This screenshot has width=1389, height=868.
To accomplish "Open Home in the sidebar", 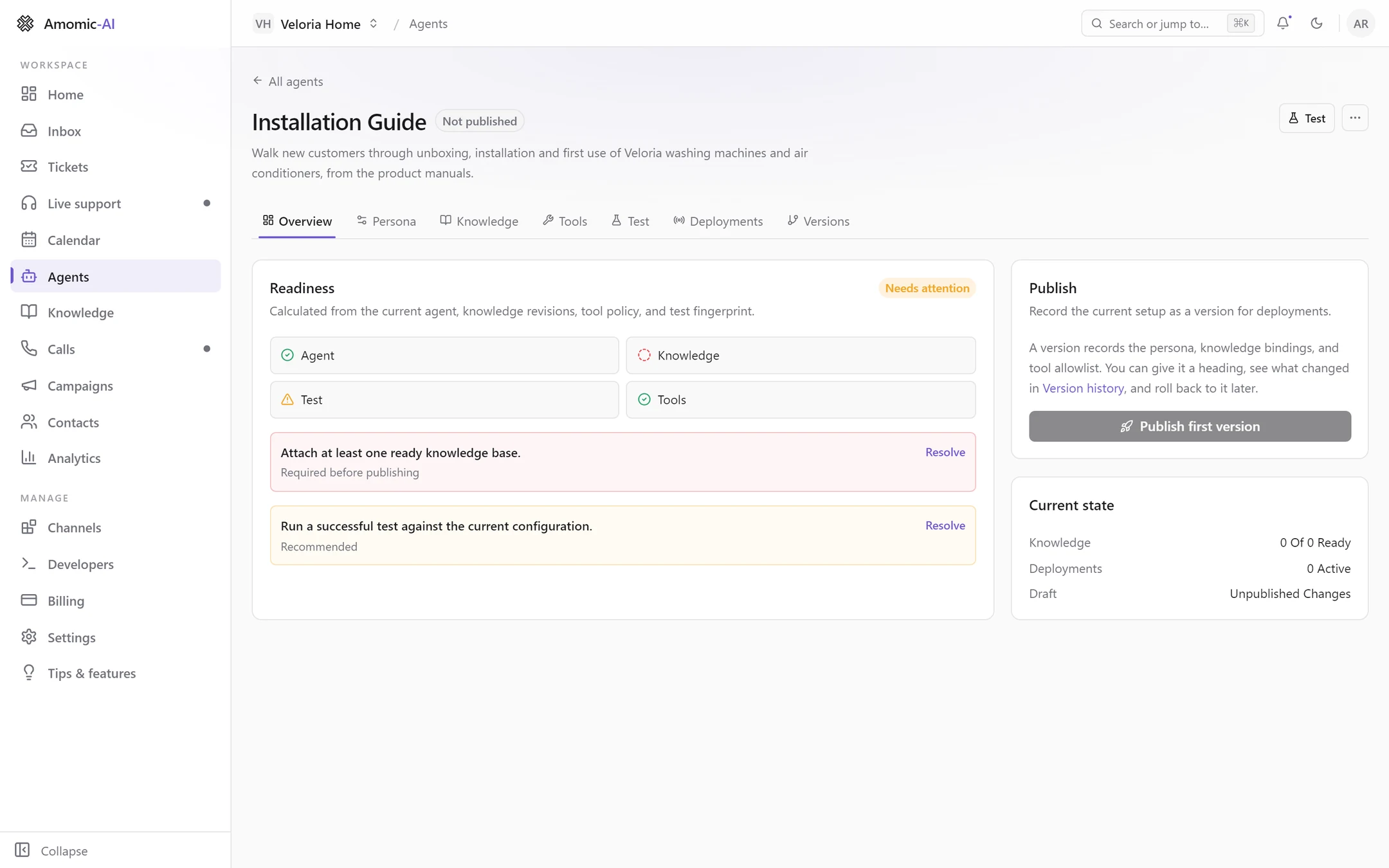I will pyautogui.click(x=116, y=95).
